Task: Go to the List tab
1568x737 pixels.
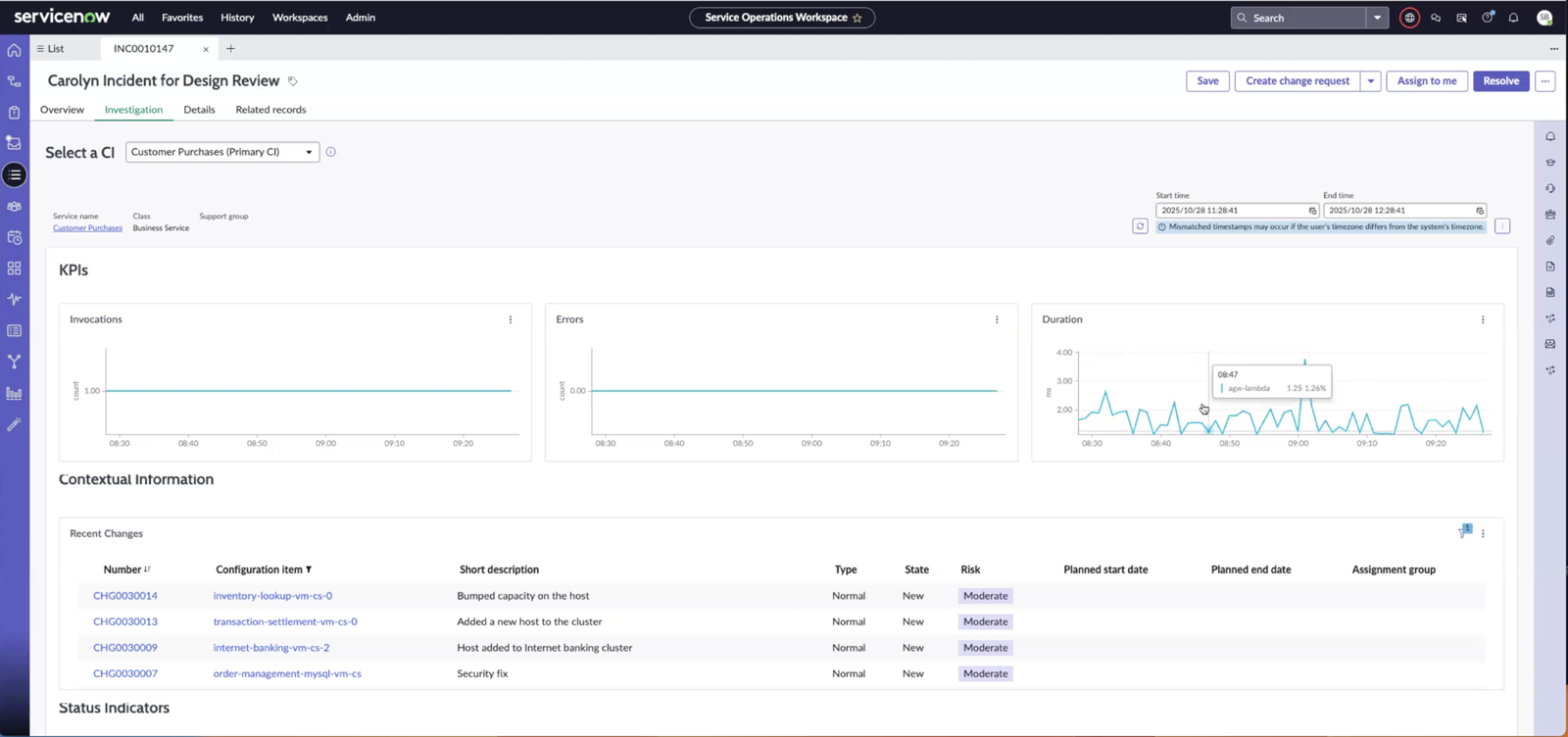Action: tap(51, 48)
